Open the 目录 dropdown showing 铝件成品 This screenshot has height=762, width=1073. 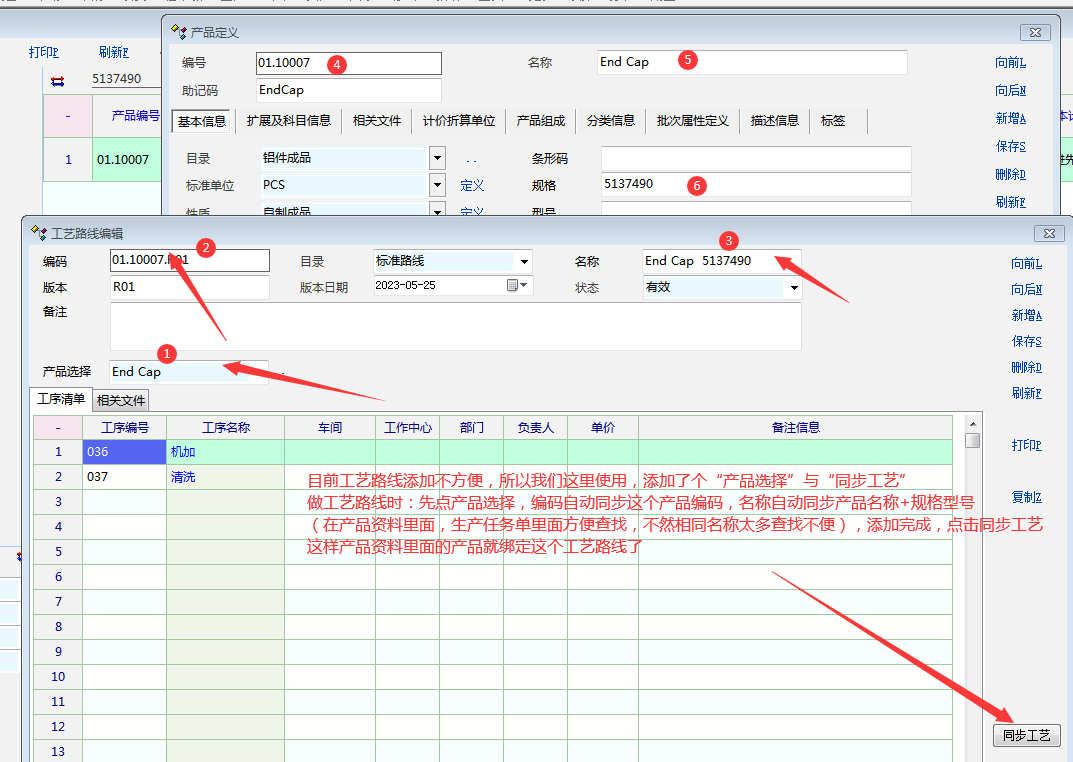click(437, 158)
